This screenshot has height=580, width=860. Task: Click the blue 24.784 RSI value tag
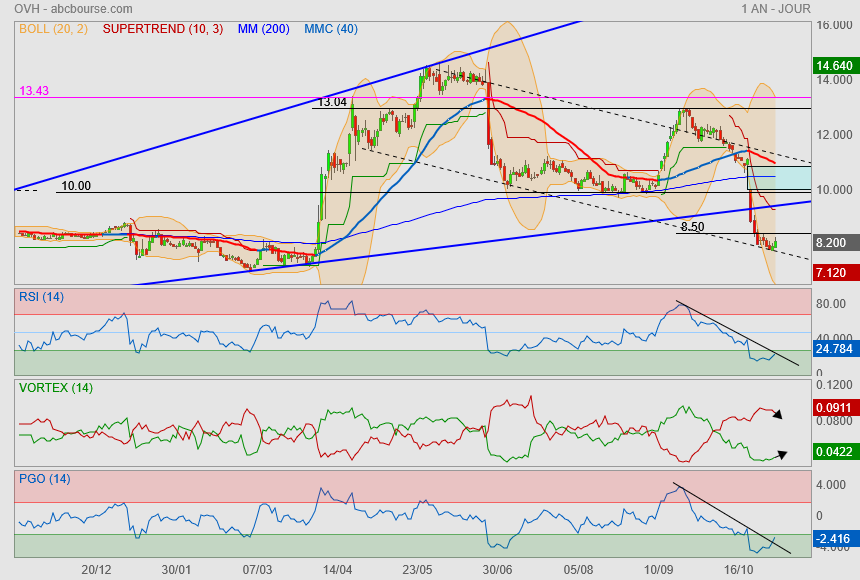point(833,350)
